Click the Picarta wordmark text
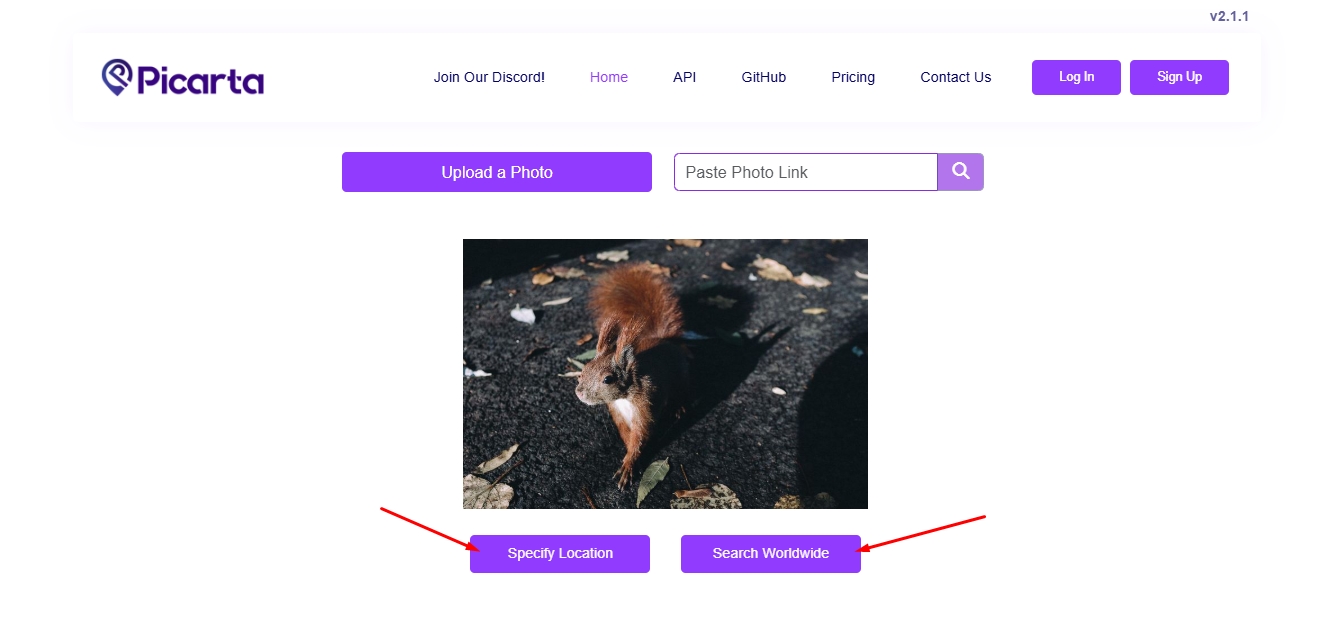 click(x=200, y=79)
